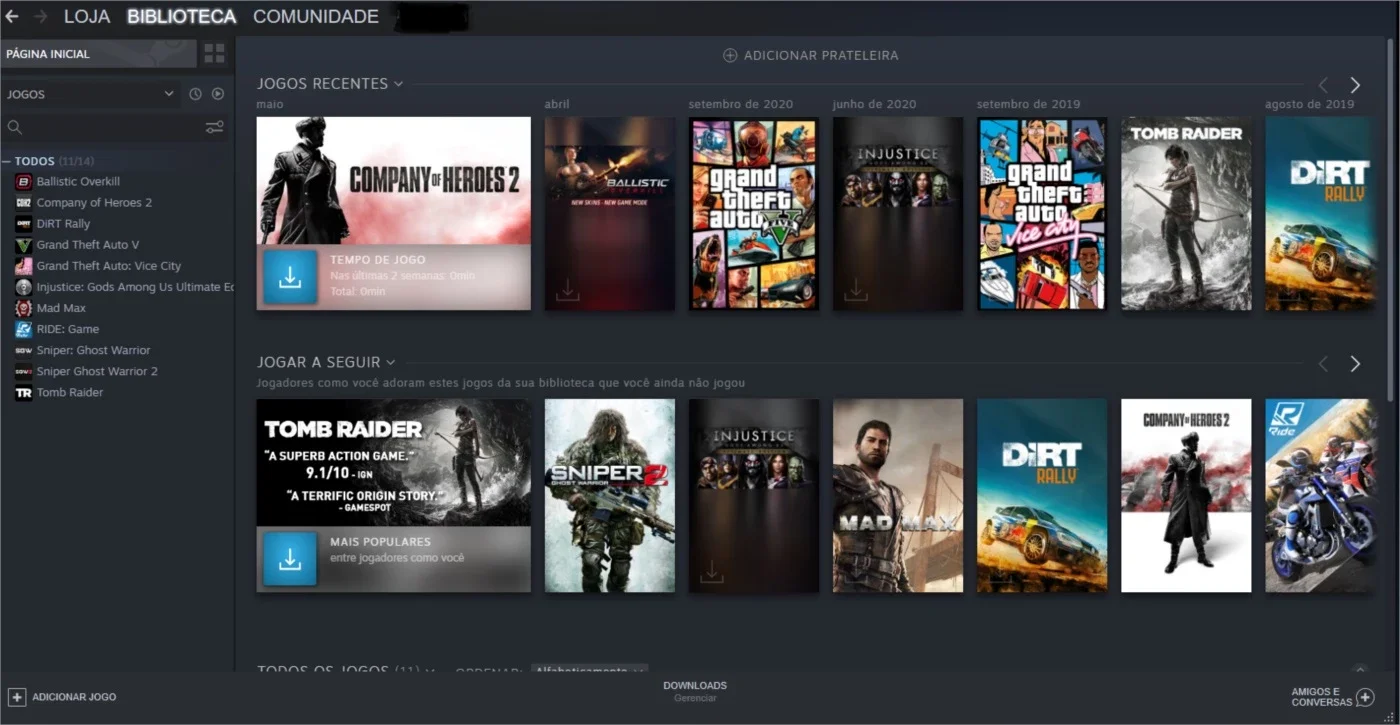Screen dimensions: 1400x725
Task: Open Company of Heroes 2 cover in JOGAR A SEGUIR
Action: 1186,495
